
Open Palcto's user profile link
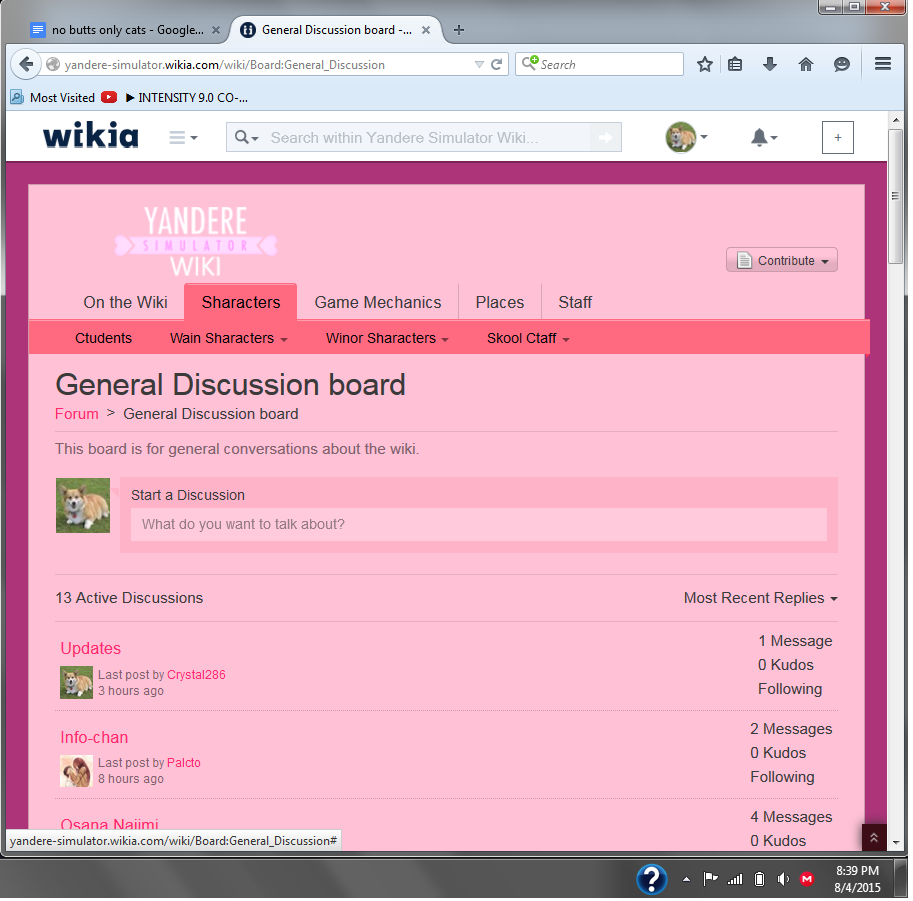click(x=183, y=763)
